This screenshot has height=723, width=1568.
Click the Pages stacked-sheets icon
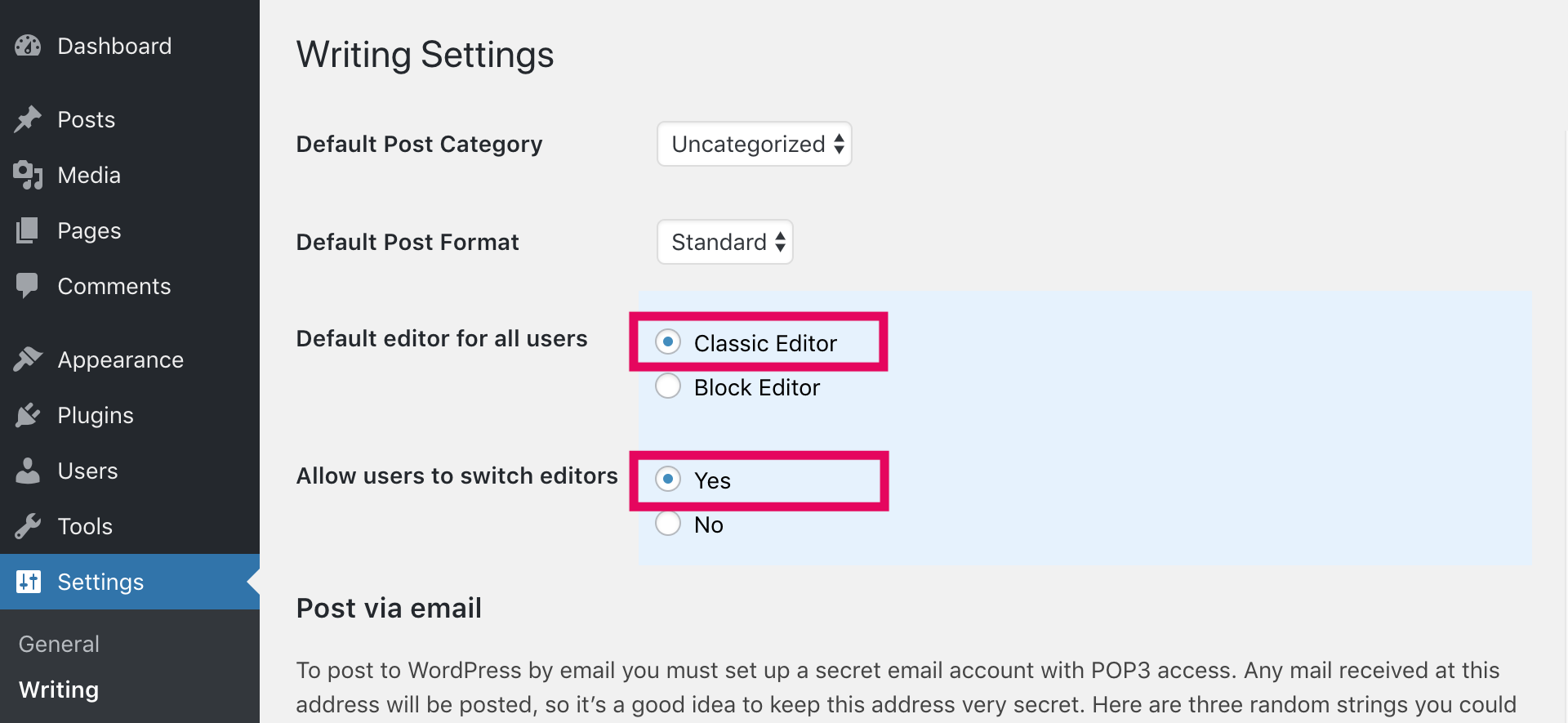28,230
